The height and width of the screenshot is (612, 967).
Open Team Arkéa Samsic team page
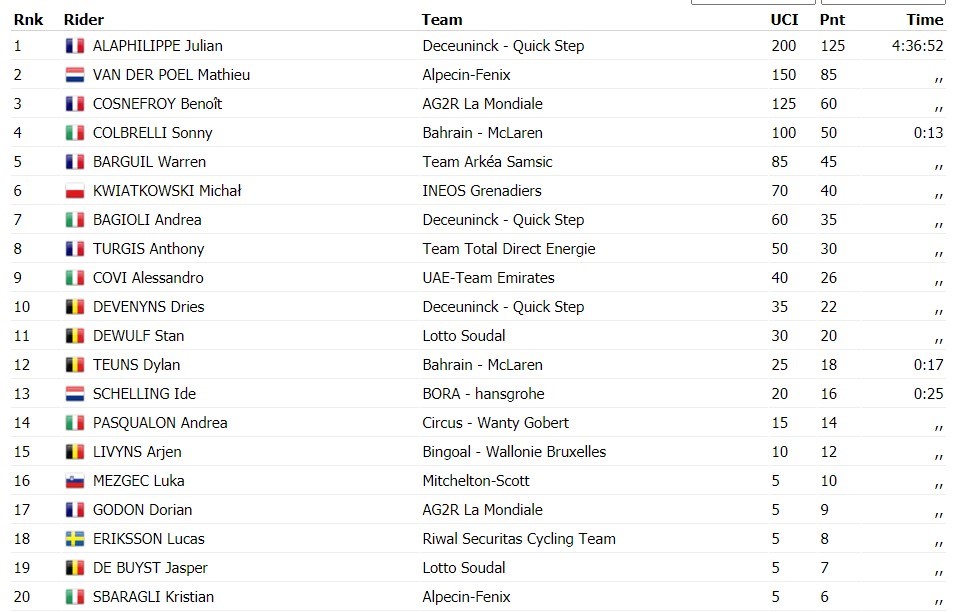pos(487,162)
